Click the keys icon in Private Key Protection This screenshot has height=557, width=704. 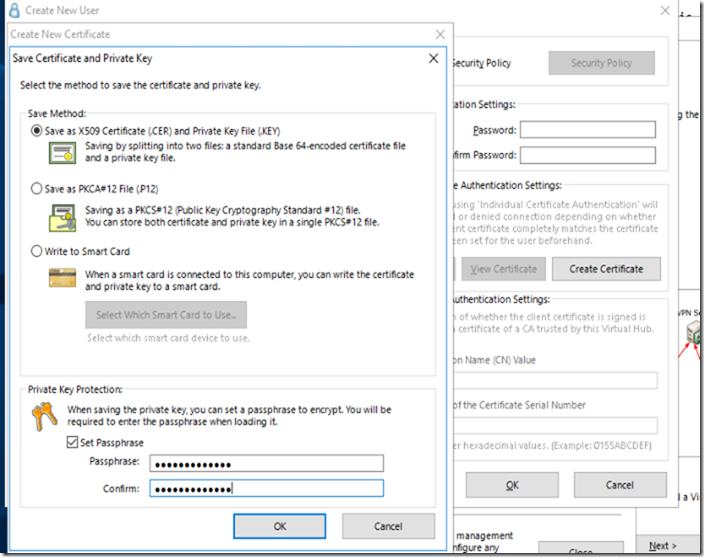click(45, 415)
